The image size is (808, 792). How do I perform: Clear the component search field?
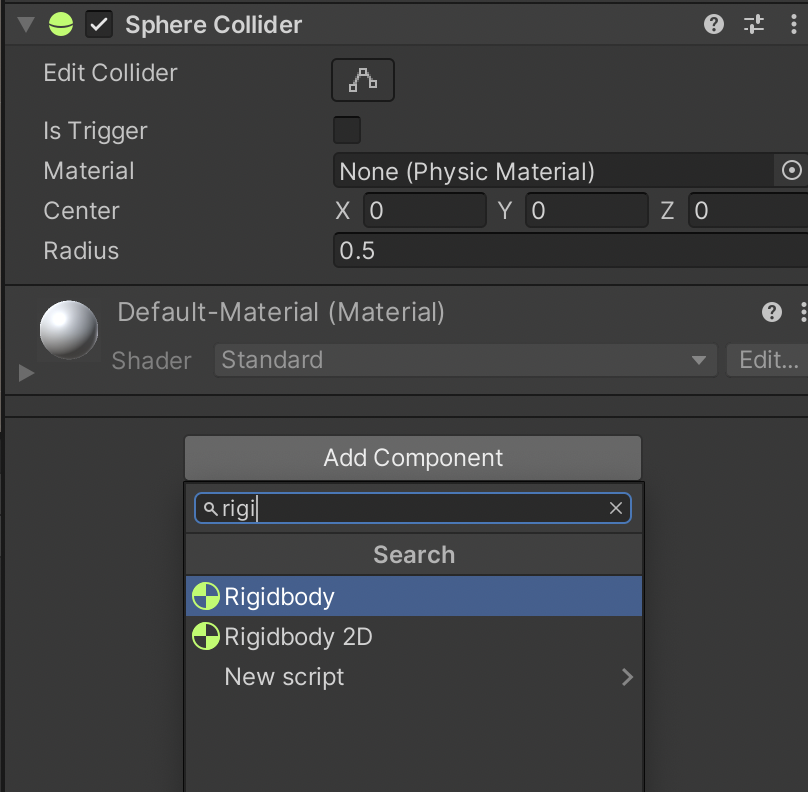pyautogui.click(x=616, y=509)
